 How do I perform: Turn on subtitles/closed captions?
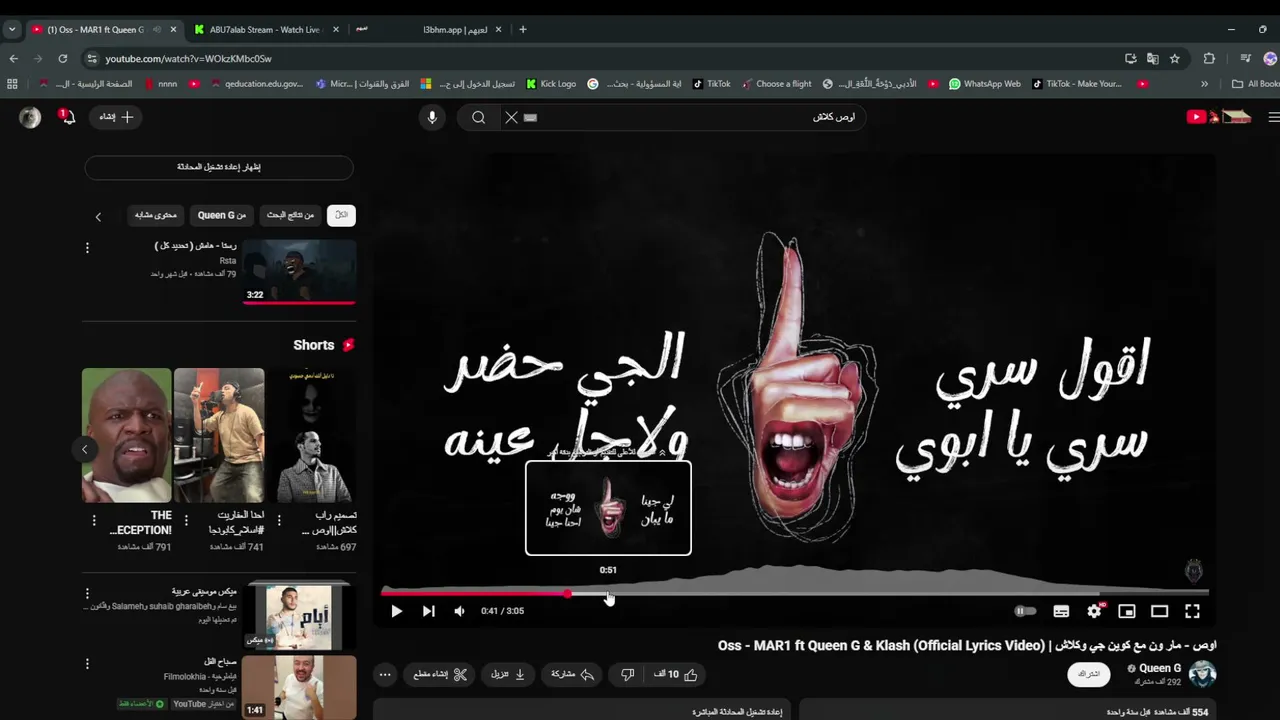point(1061,611)
